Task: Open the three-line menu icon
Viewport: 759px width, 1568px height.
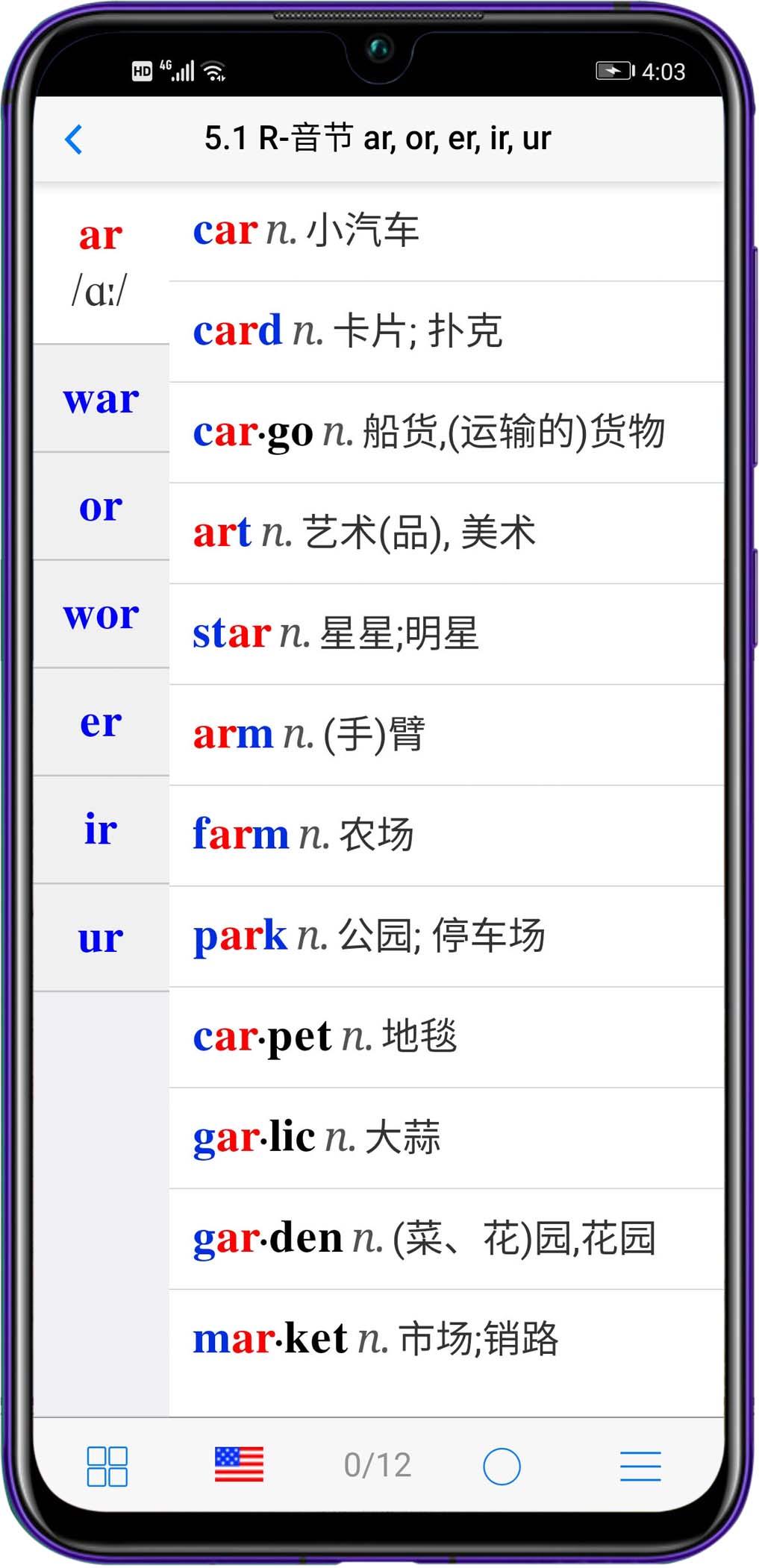Action: point(640,1466)
